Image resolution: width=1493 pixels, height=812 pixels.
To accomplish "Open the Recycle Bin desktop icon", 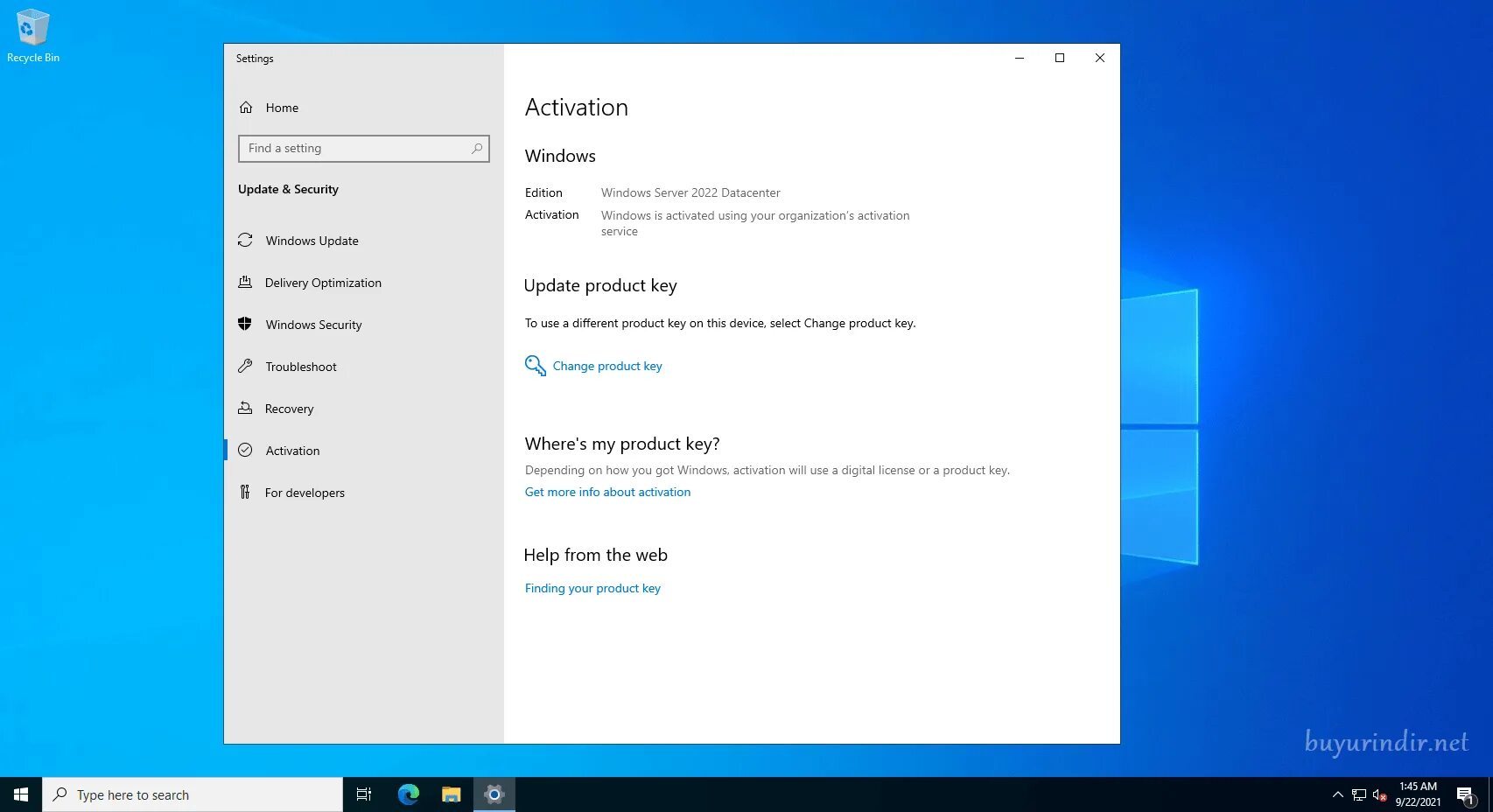I will [33, 36].
